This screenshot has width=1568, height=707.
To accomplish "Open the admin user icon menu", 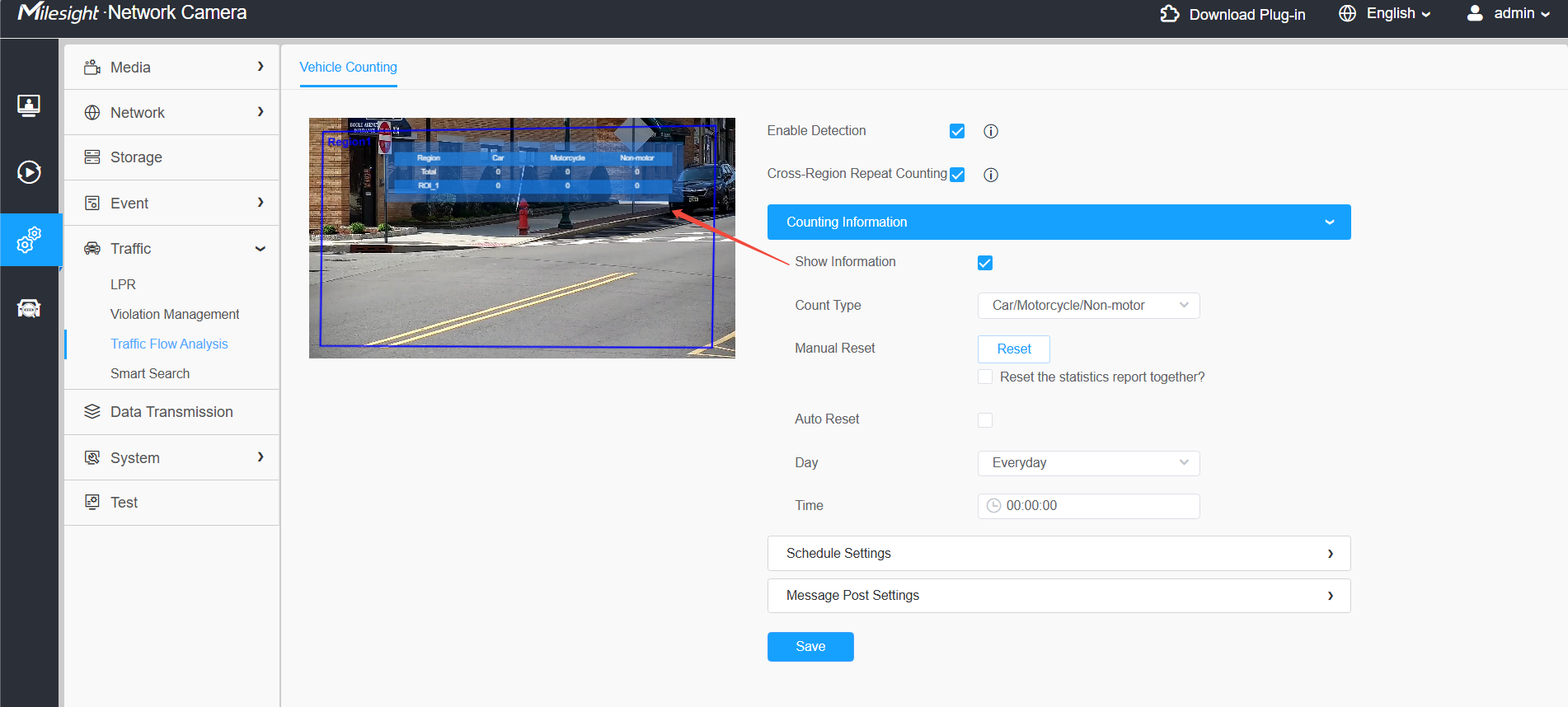I will (1475, 13).
